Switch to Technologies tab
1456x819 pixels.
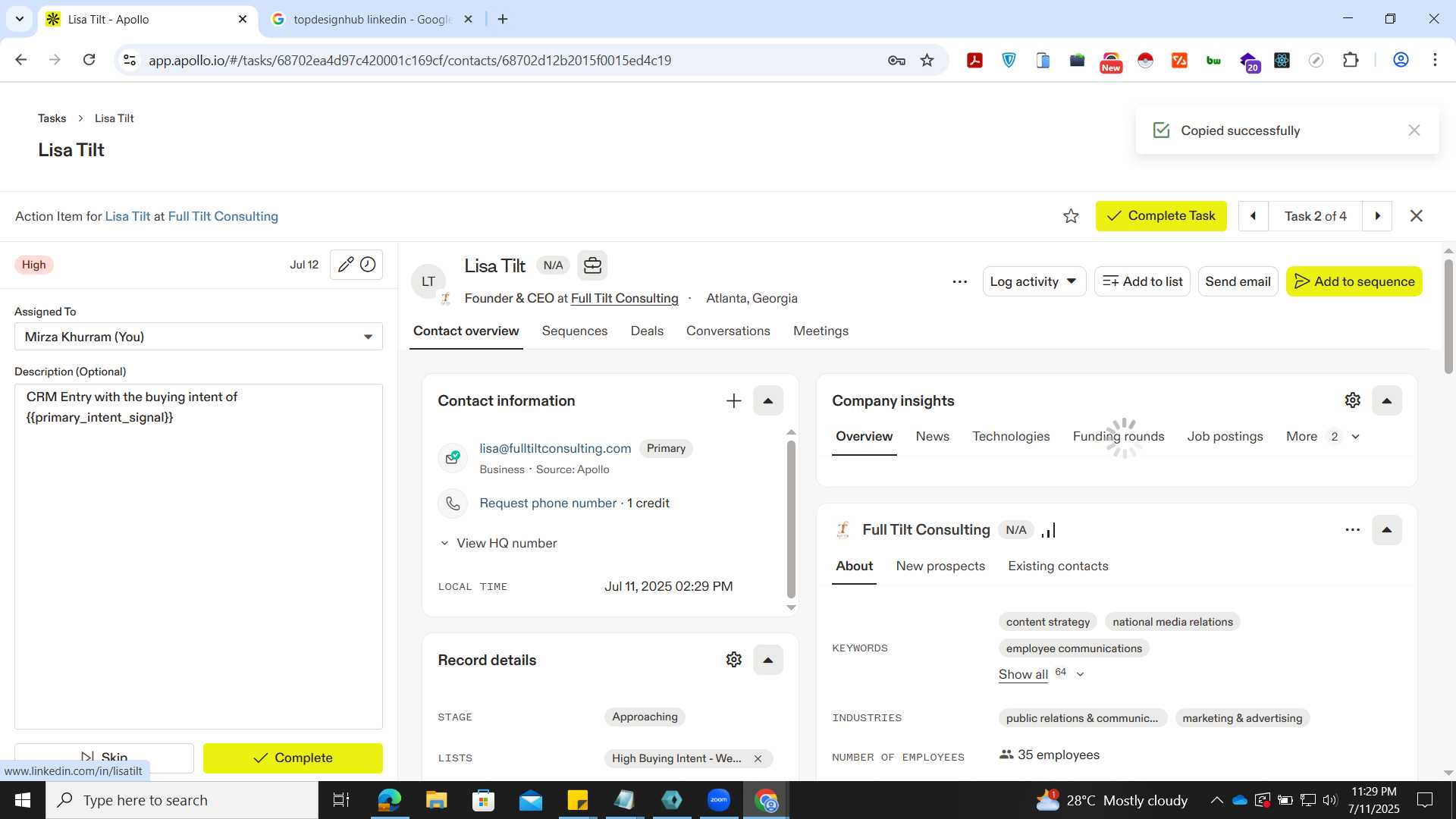tap(1011, 437)
